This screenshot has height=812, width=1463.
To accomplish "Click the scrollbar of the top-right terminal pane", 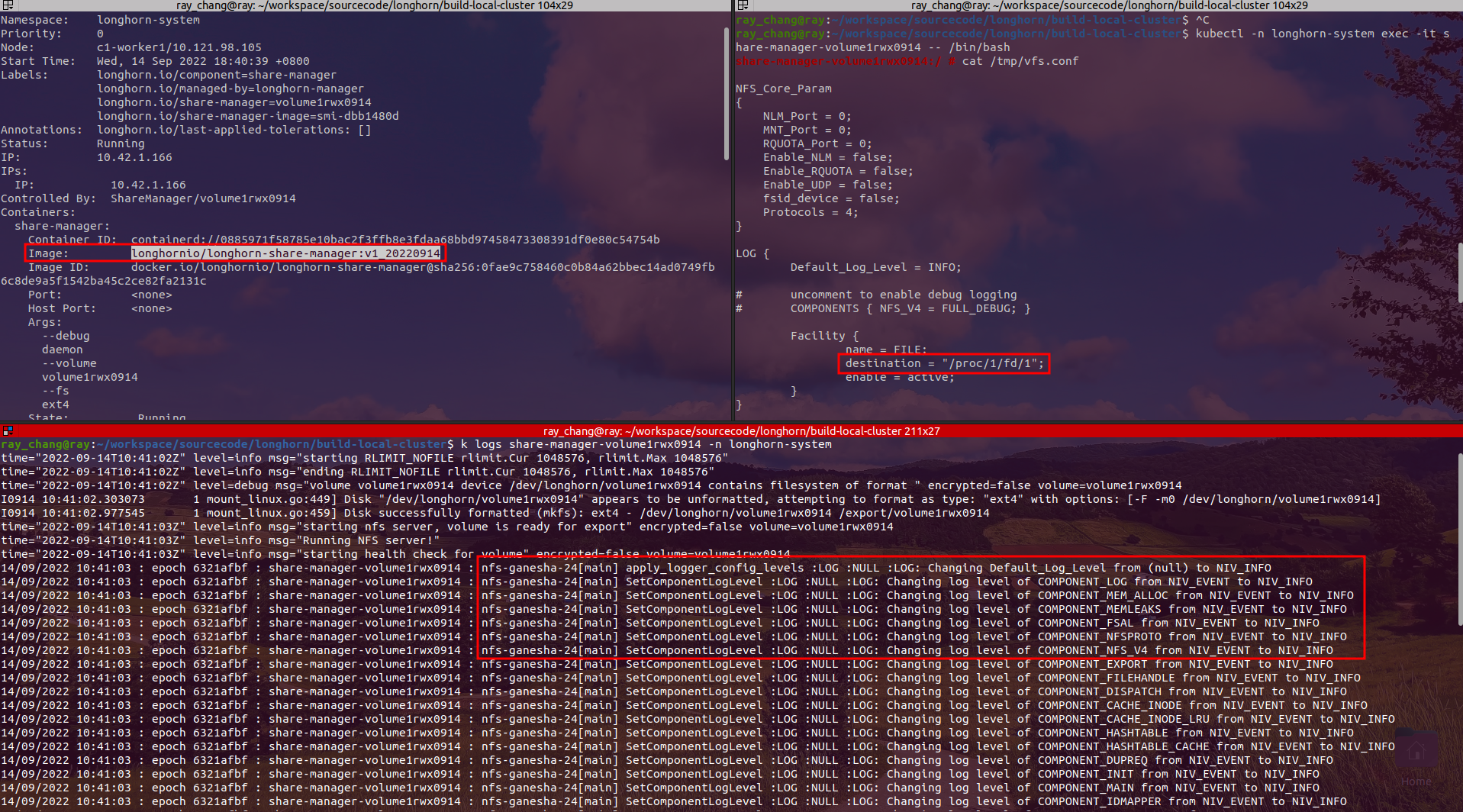I will (1460, 272).
